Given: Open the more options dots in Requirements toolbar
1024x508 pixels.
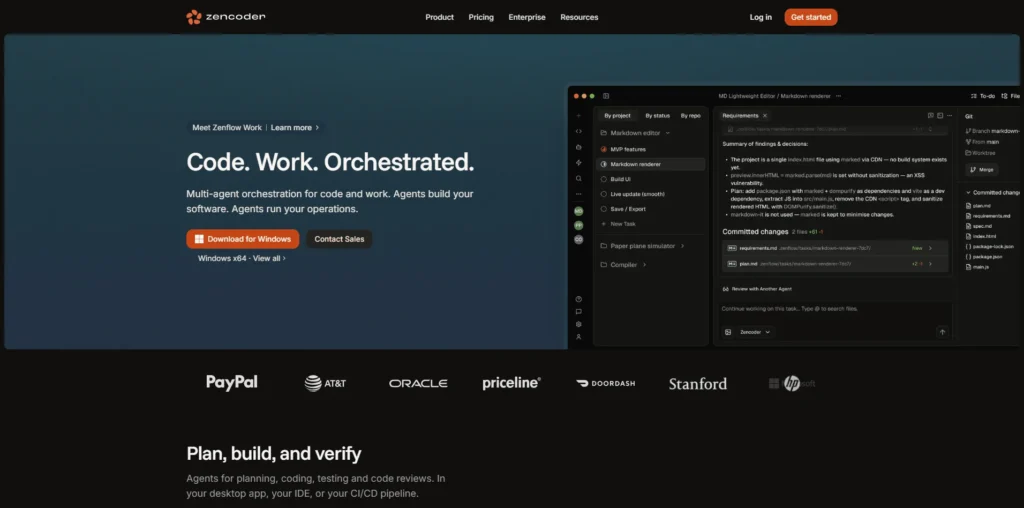Looking at the screenshot, I should click(949, 116).
